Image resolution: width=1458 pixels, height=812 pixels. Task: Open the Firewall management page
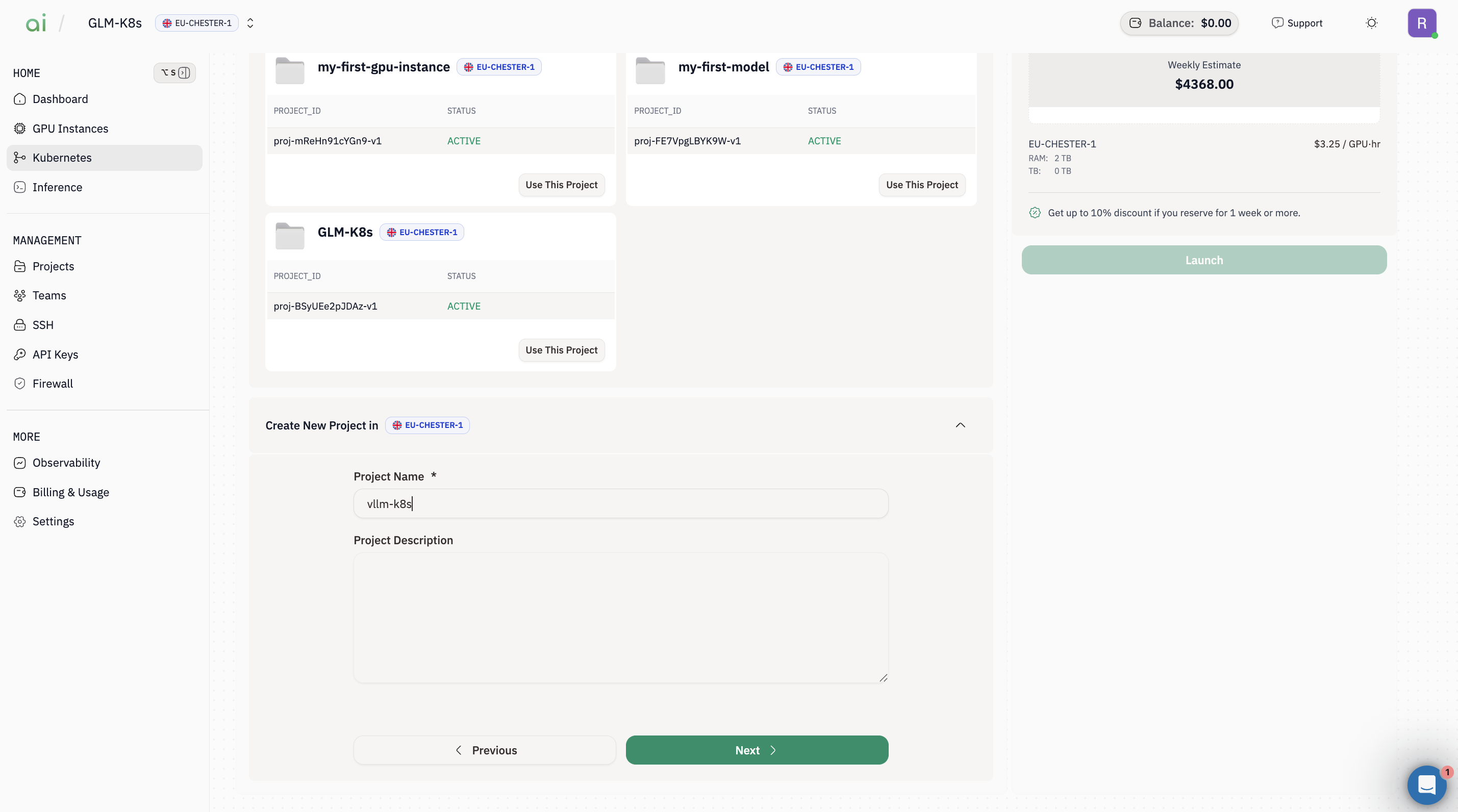tap(53, 384)
